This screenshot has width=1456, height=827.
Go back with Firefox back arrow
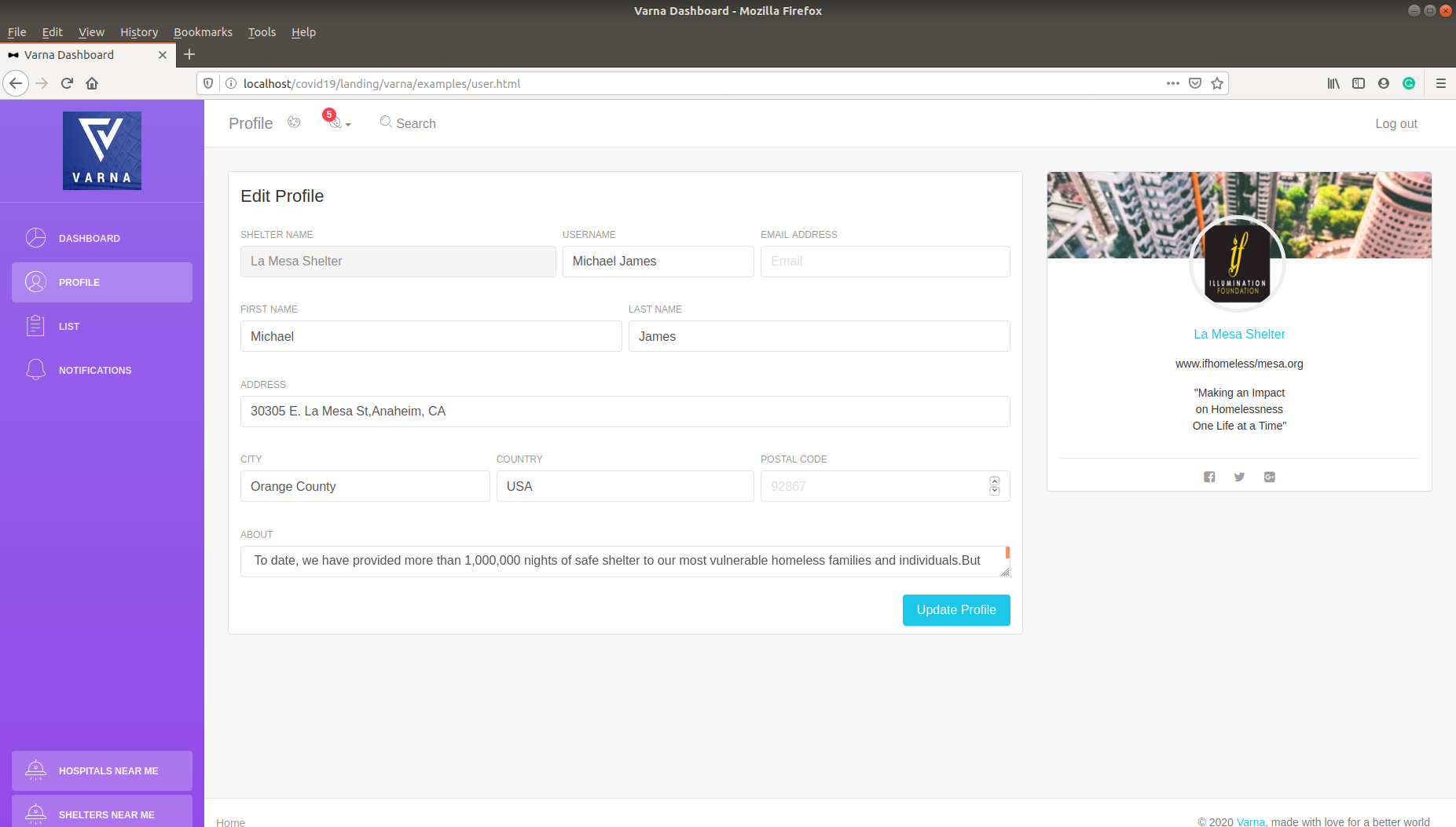coord(16,83)
